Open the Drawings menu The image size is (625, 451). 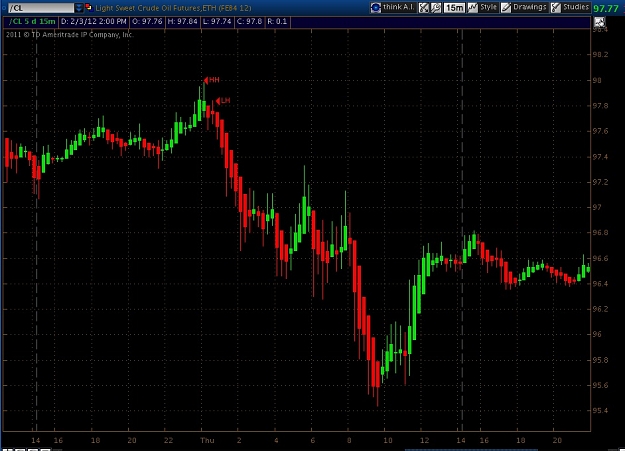(x=529, y=7)
